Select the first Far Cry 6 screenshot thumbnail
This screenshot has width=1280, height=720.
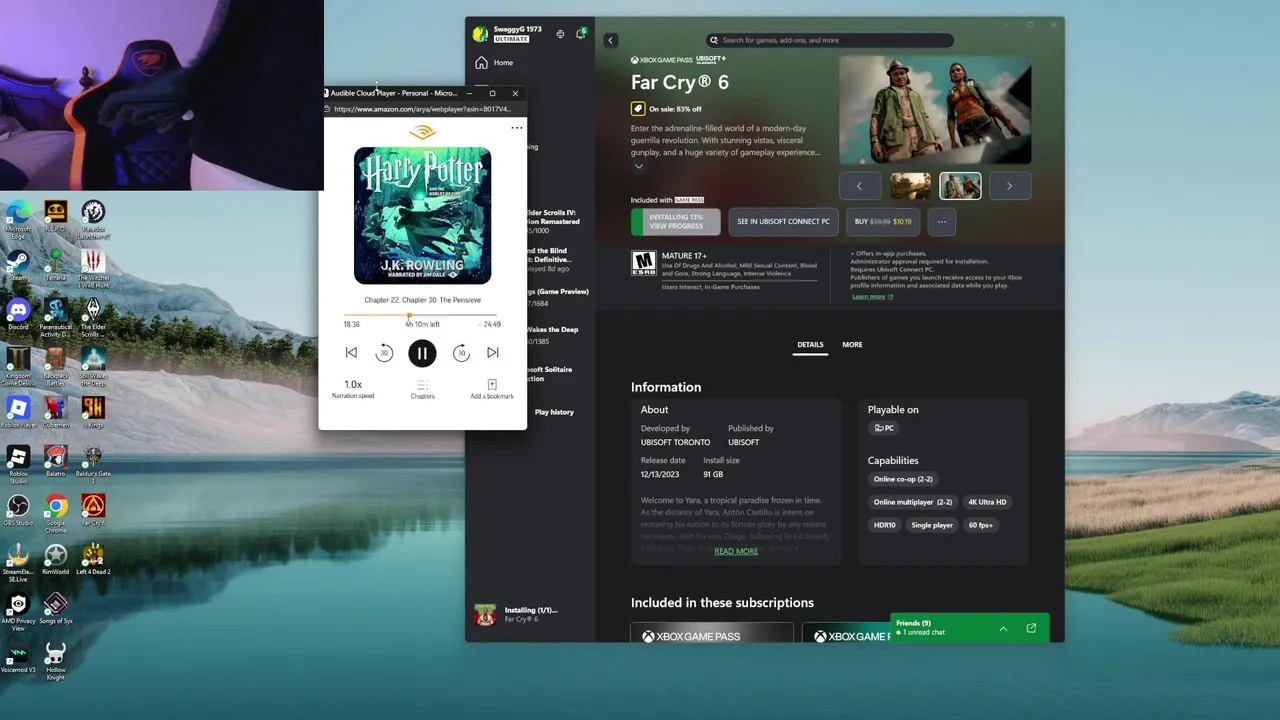tap(910, 186)
